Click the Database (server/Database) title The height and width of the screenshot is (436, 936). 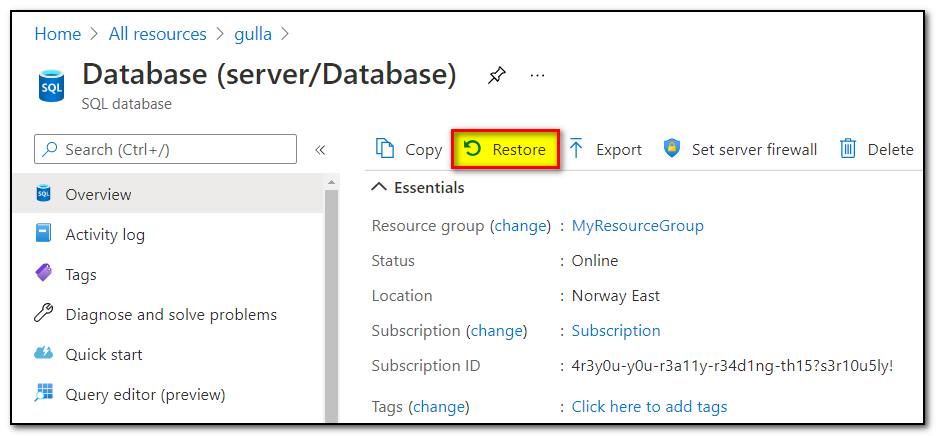pos(269,75)
